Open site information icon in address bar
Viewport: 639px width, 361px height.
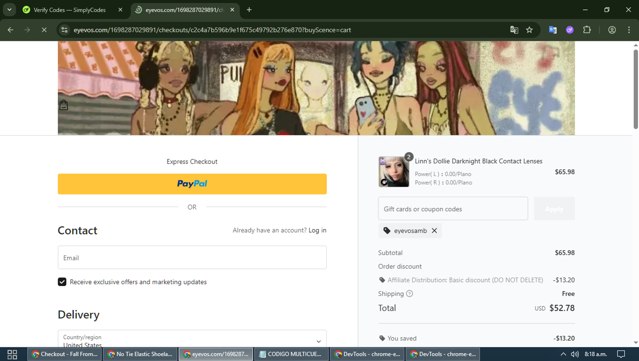pos(64,30)
